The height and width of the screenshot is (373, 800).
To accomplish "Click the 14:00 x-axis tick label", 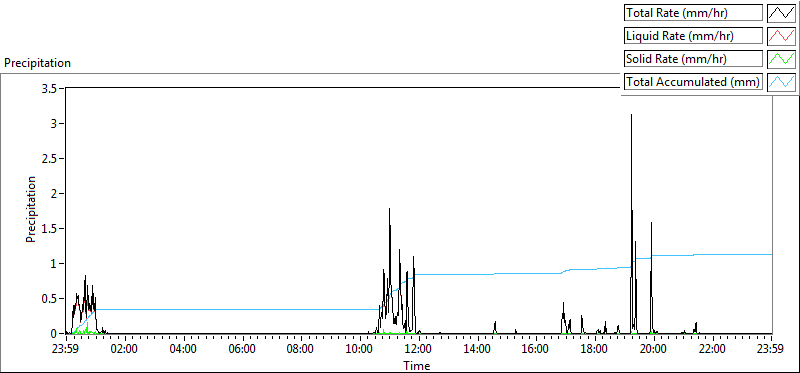I will [478, 350].
